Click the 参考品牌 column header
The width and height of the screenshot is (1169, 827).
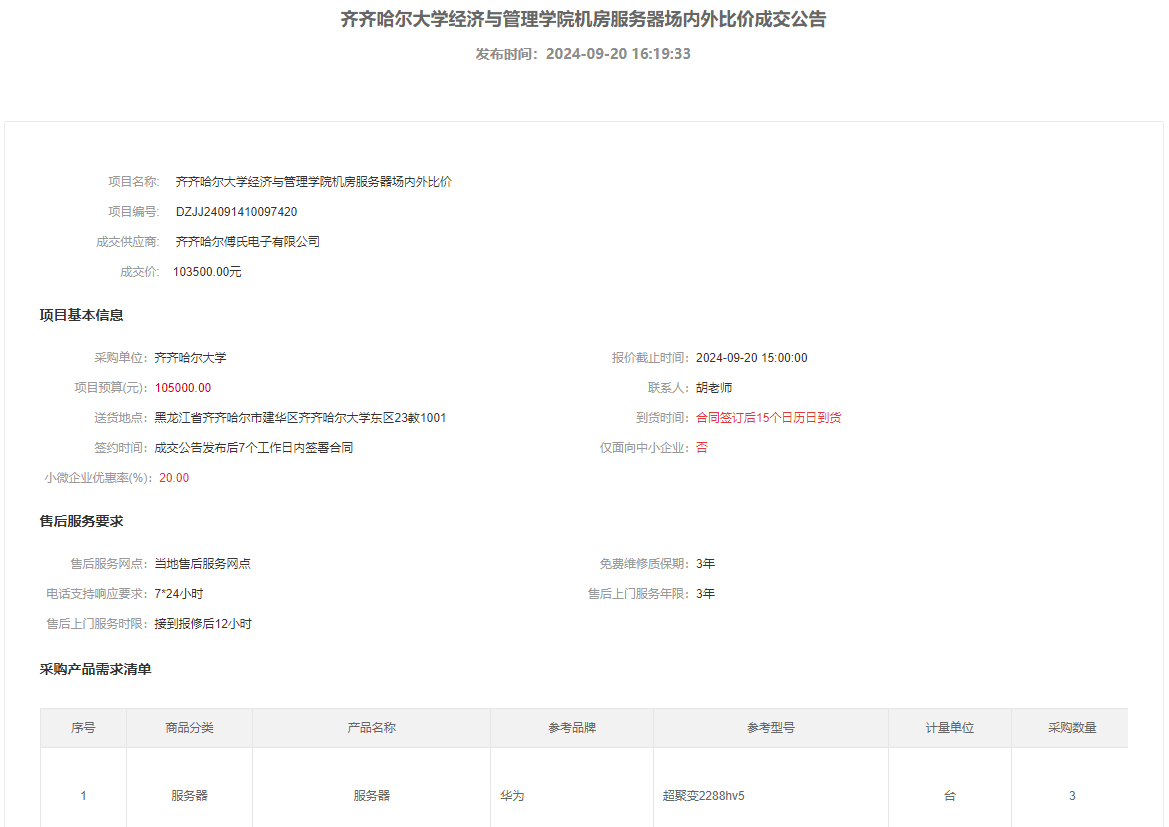(572, 728)
